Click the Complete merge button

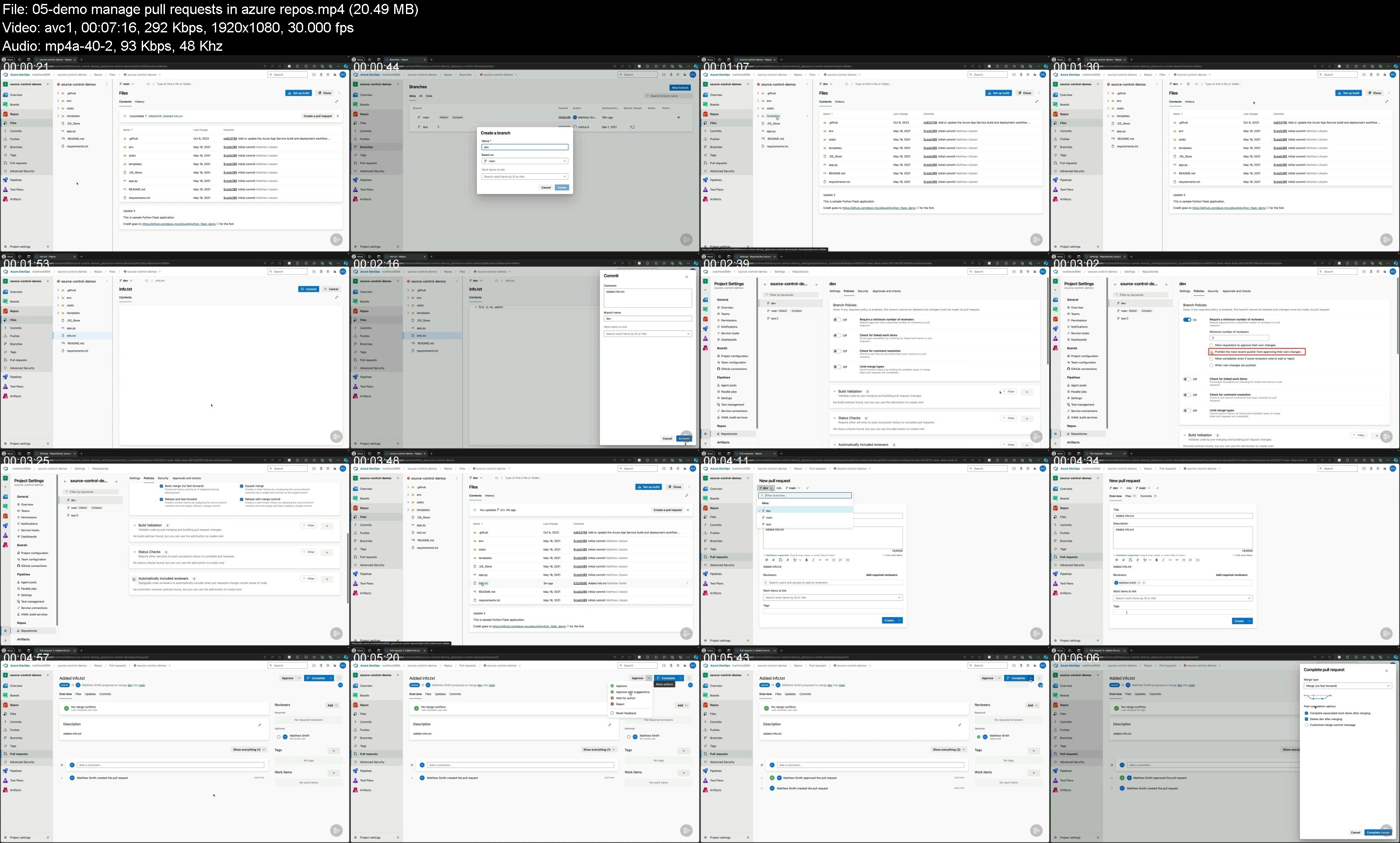[x=1378, y=832]
